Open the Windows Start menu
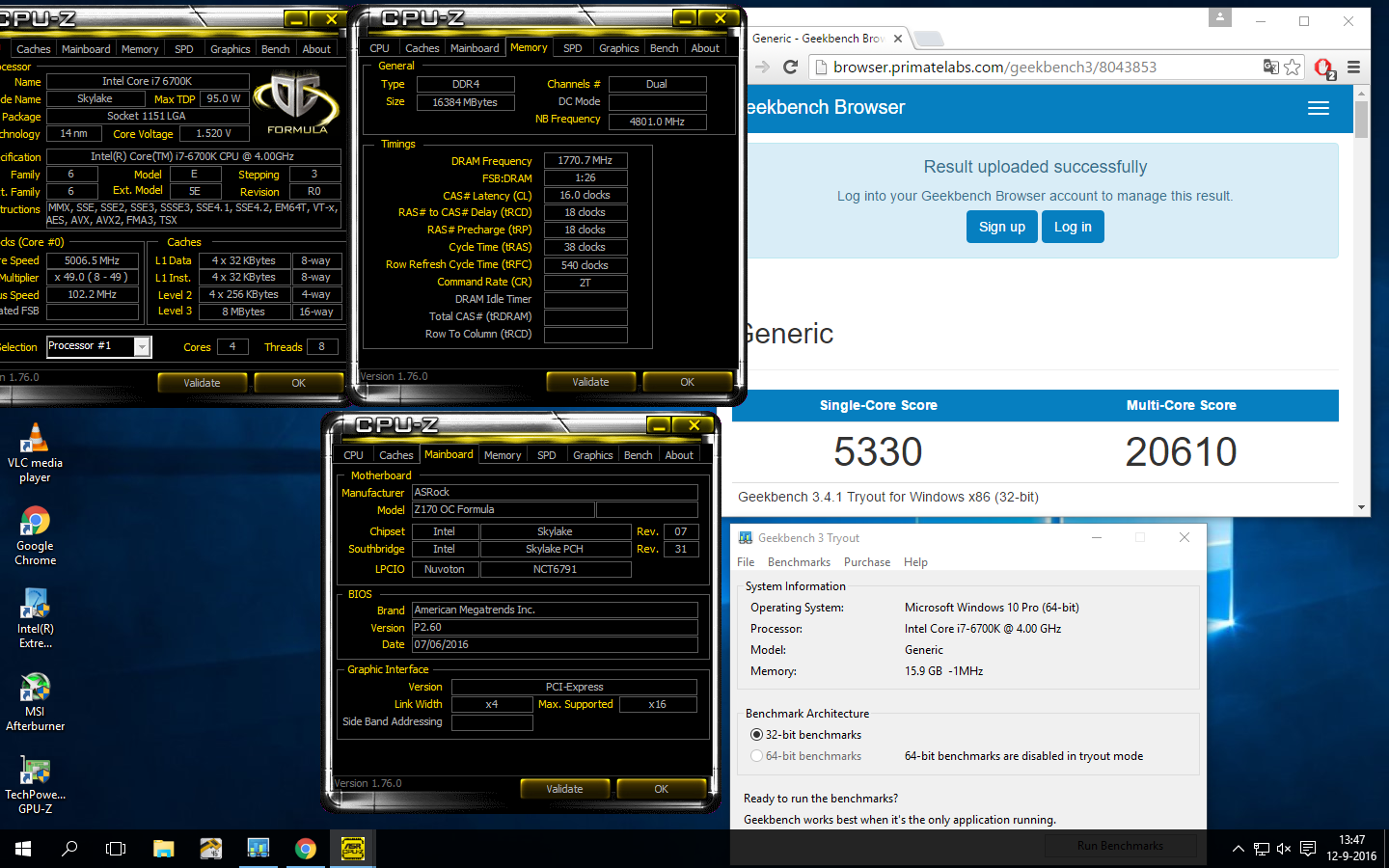Viewport: 1389px width, 868px height. click(23, 849)
